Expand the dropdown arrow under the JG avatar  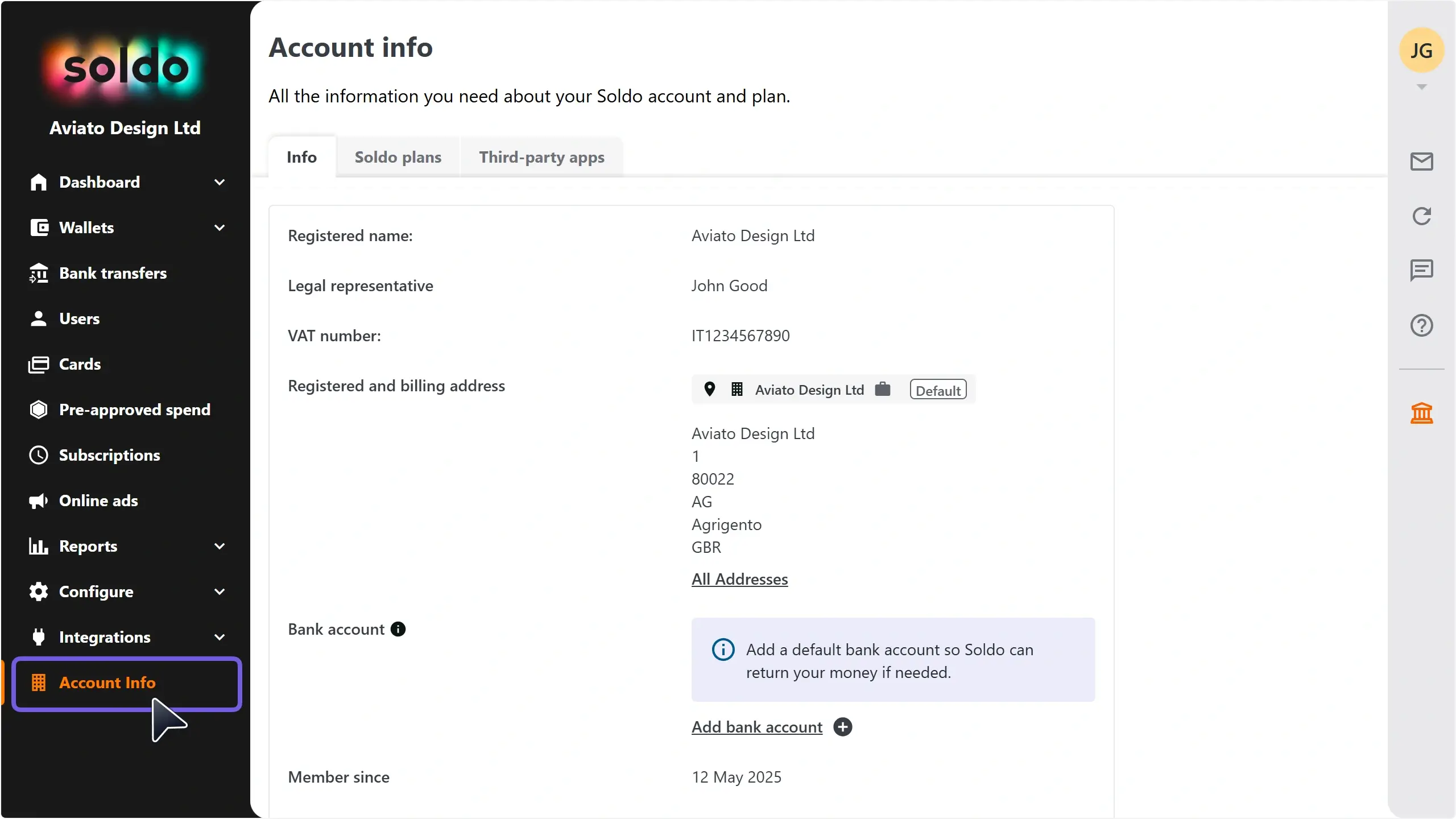coord(1421,87)
